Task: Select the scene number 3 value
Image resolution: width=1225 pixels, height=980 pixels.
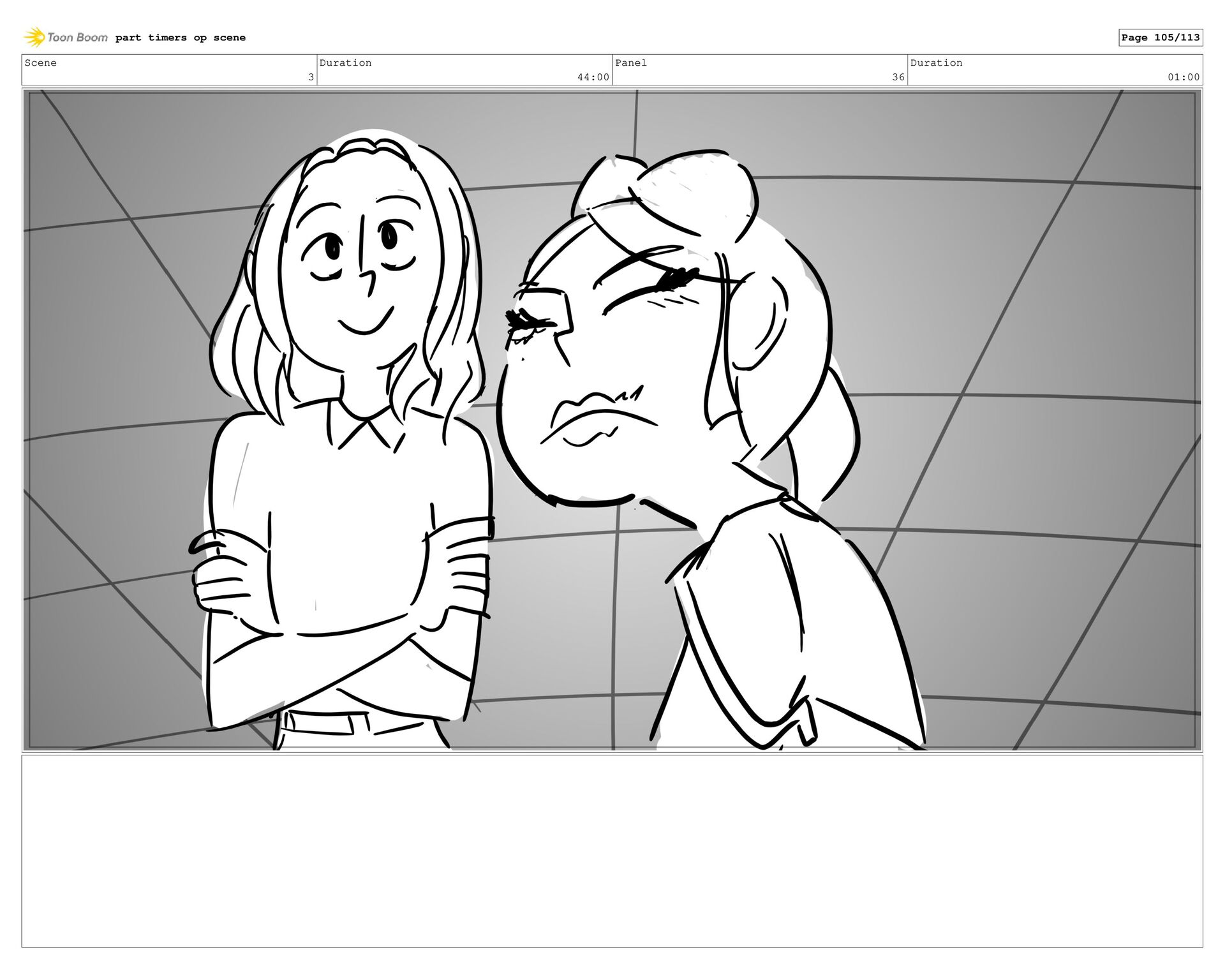Action: pyautogui.click(x=311, y=77)
